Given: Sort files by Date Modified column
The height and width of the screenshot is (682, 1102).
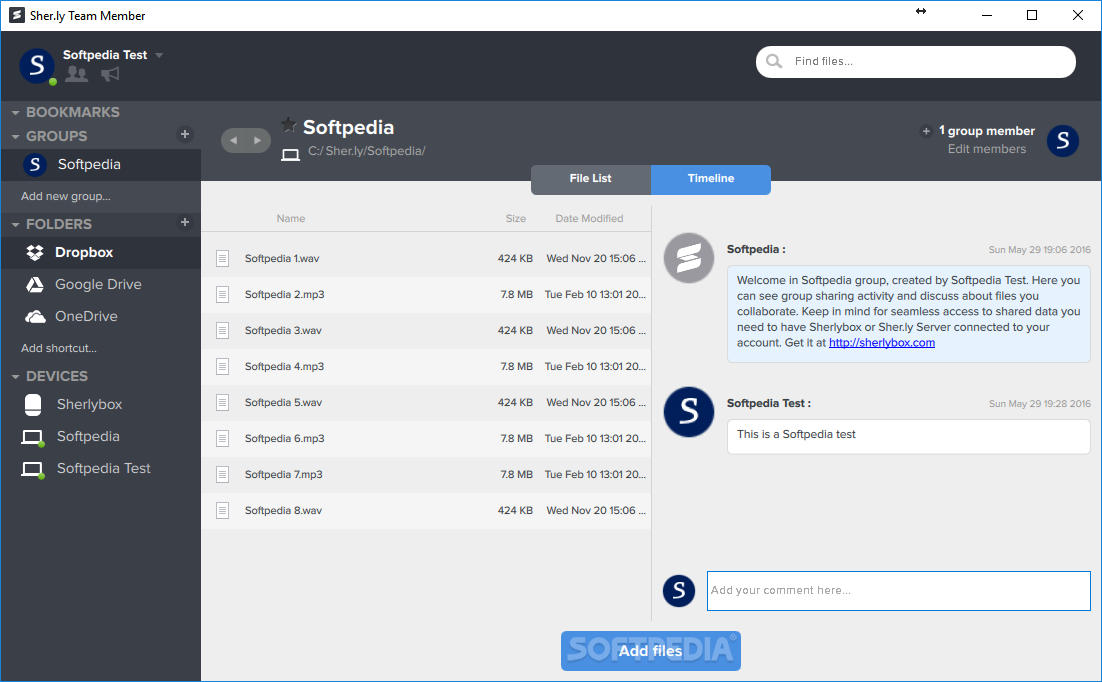Looking at the screenshot, I should click(589, 219).
